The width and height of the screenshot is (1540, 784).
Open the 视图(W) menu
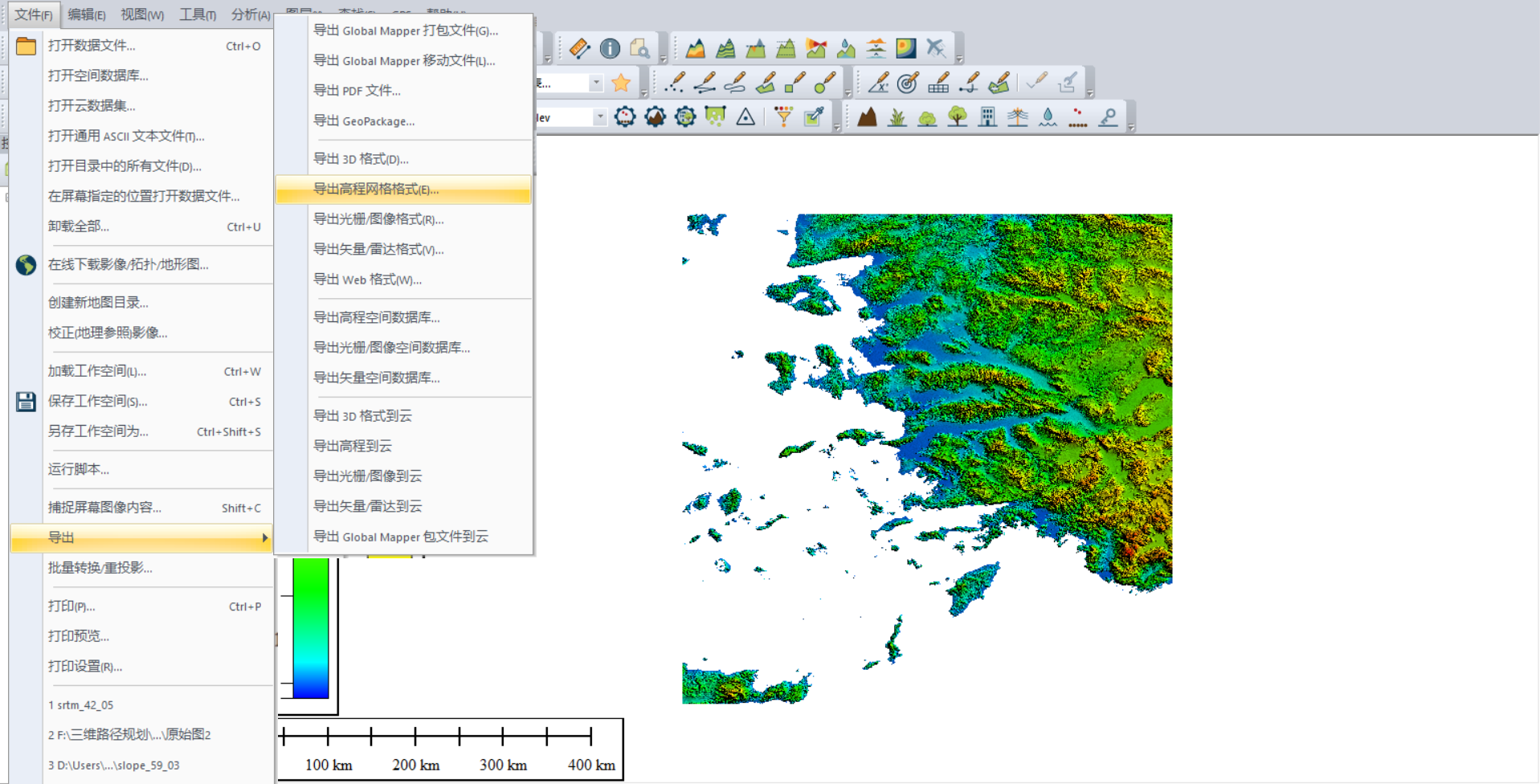coord(142,14)
